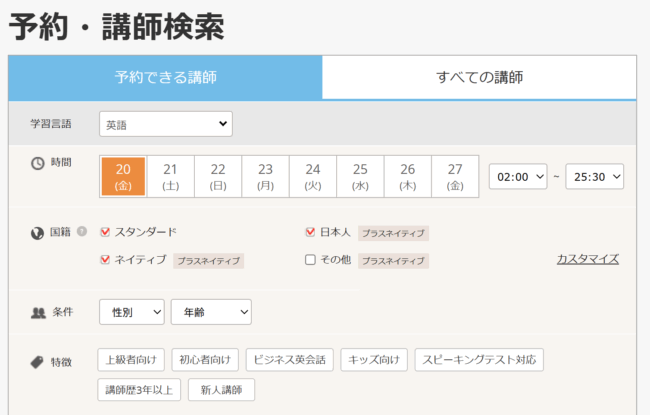Choose date 23 (月) in the date picker

point(265,176)
